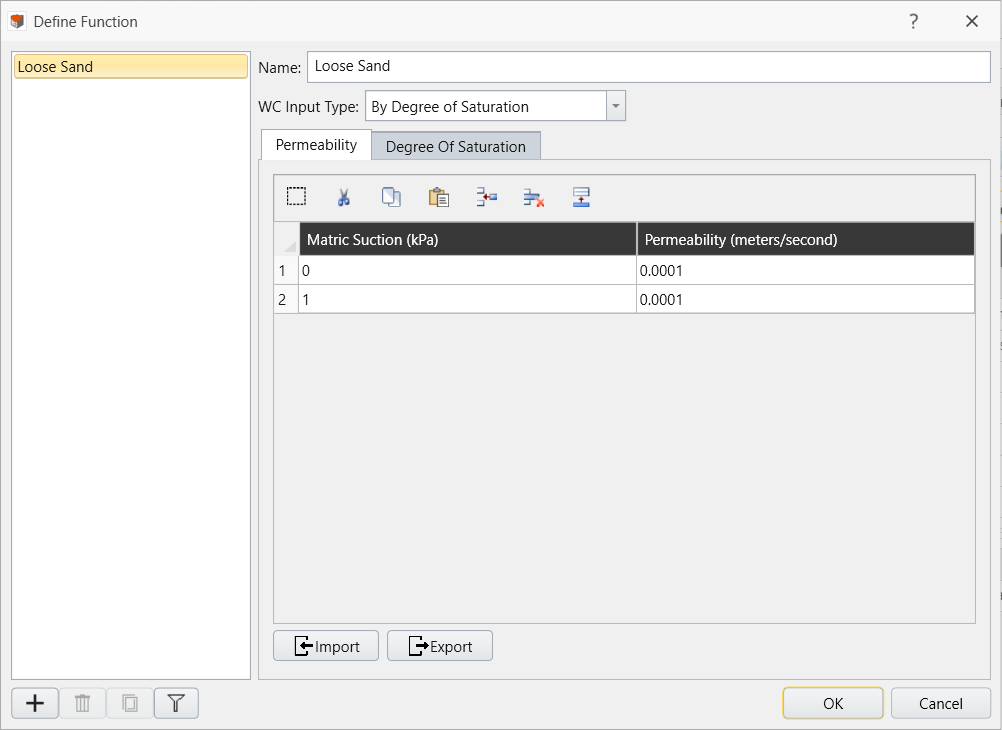The image size is (1002, 730).
Task: Click the table's top-left select-all corner
Action: click(x=286, y=239)
